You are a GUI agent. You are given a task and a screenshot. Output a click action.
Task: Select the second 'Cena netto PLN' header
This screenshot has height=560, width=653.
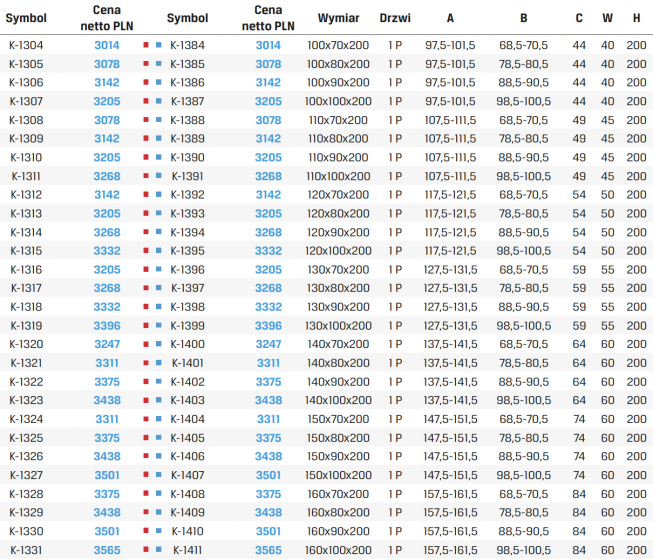(268, 18)
